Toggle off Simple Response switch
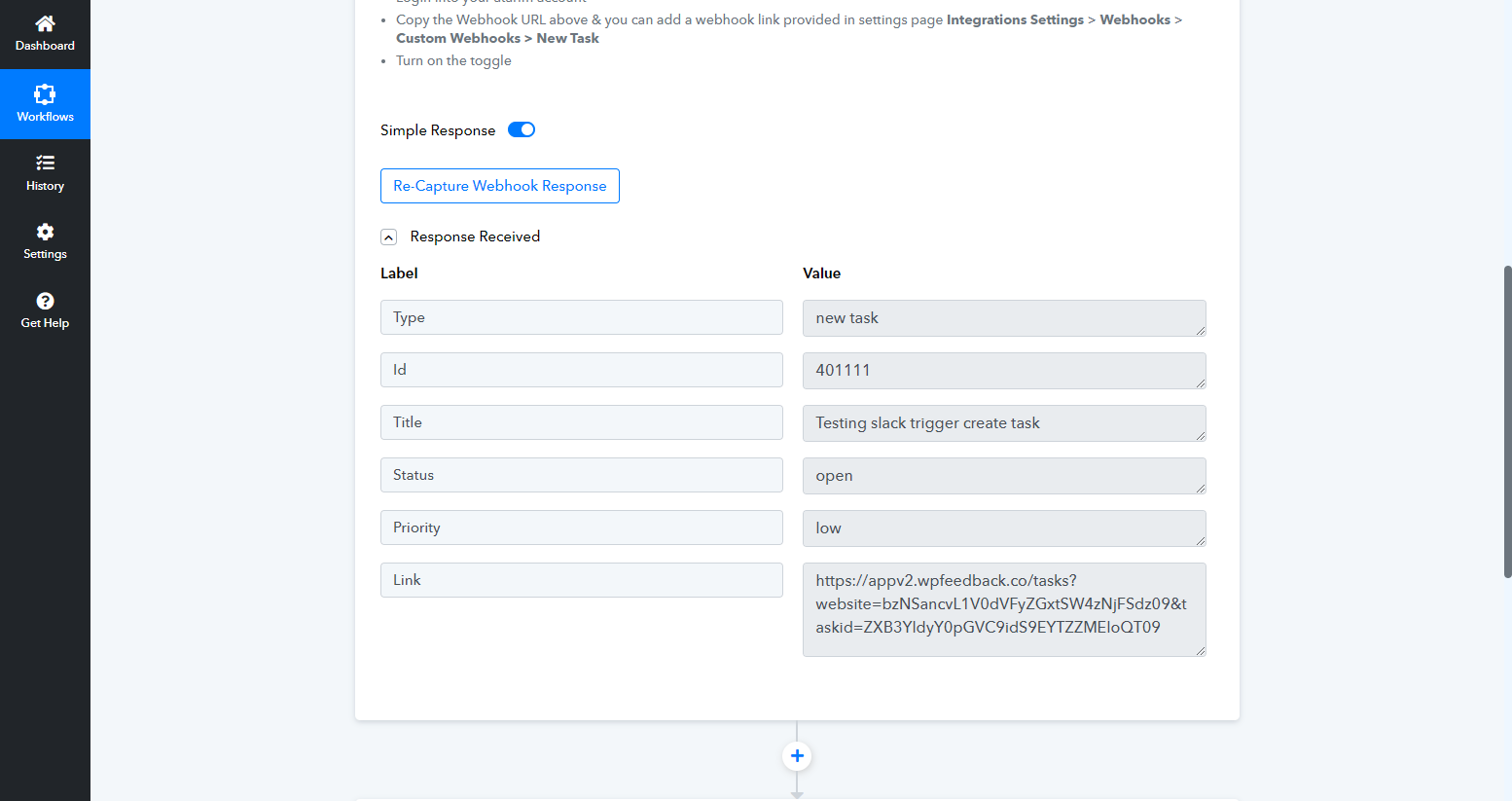 pyautogui.click(x=522, y=129)
